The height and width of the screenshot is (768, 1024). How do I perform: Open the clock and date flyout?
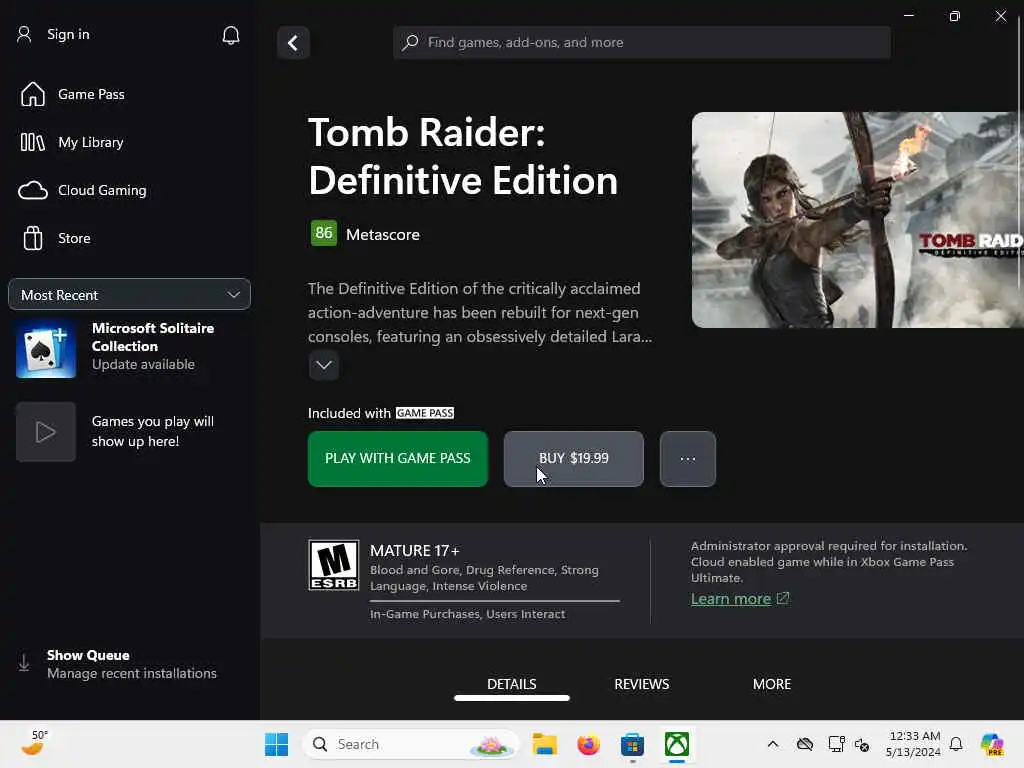(x=913, y=744)
